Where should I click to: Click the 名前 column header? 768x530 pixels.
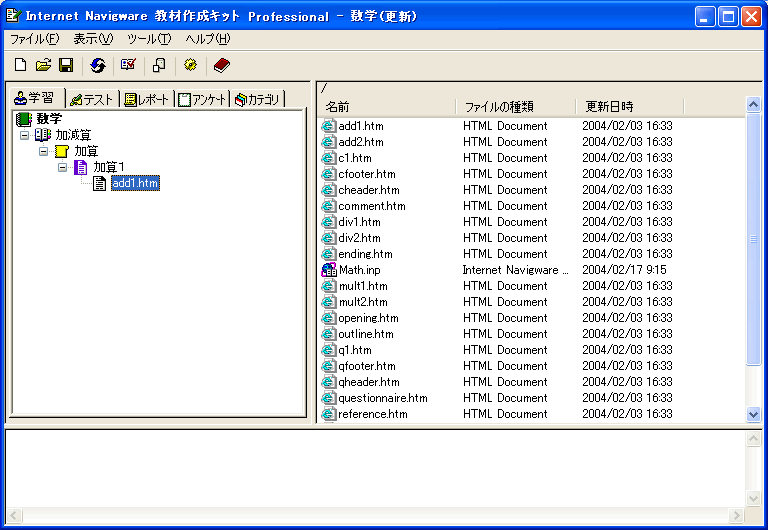[x=387, y=106]
